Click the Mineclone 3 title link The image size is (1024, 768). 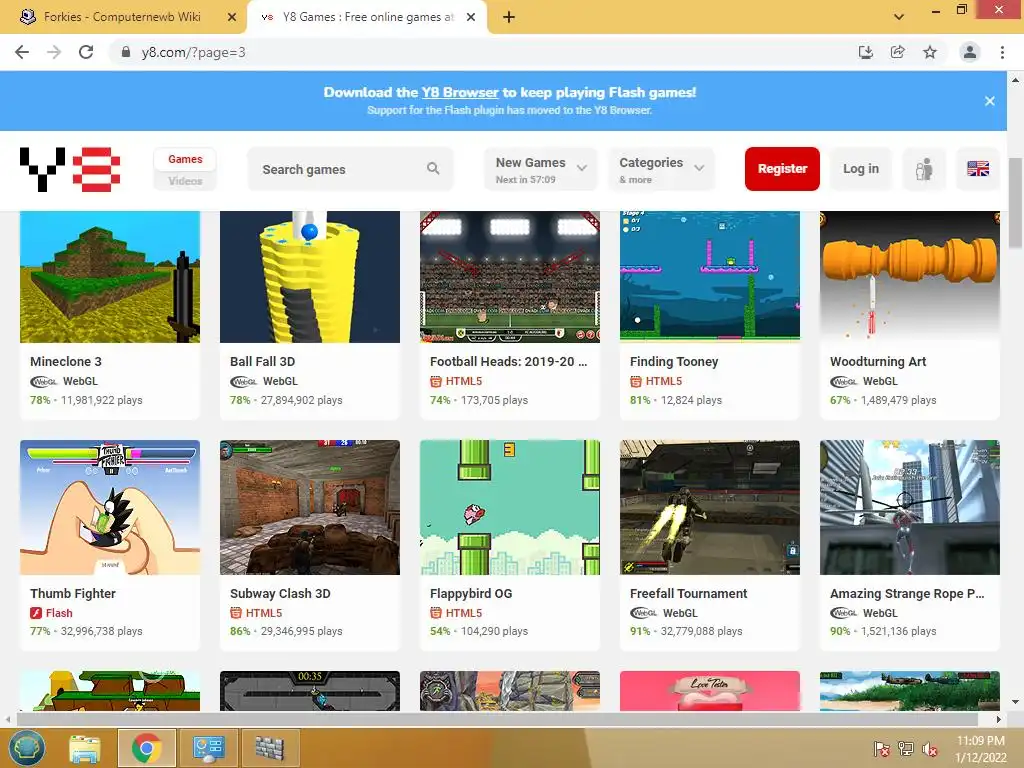pos(66,361)
